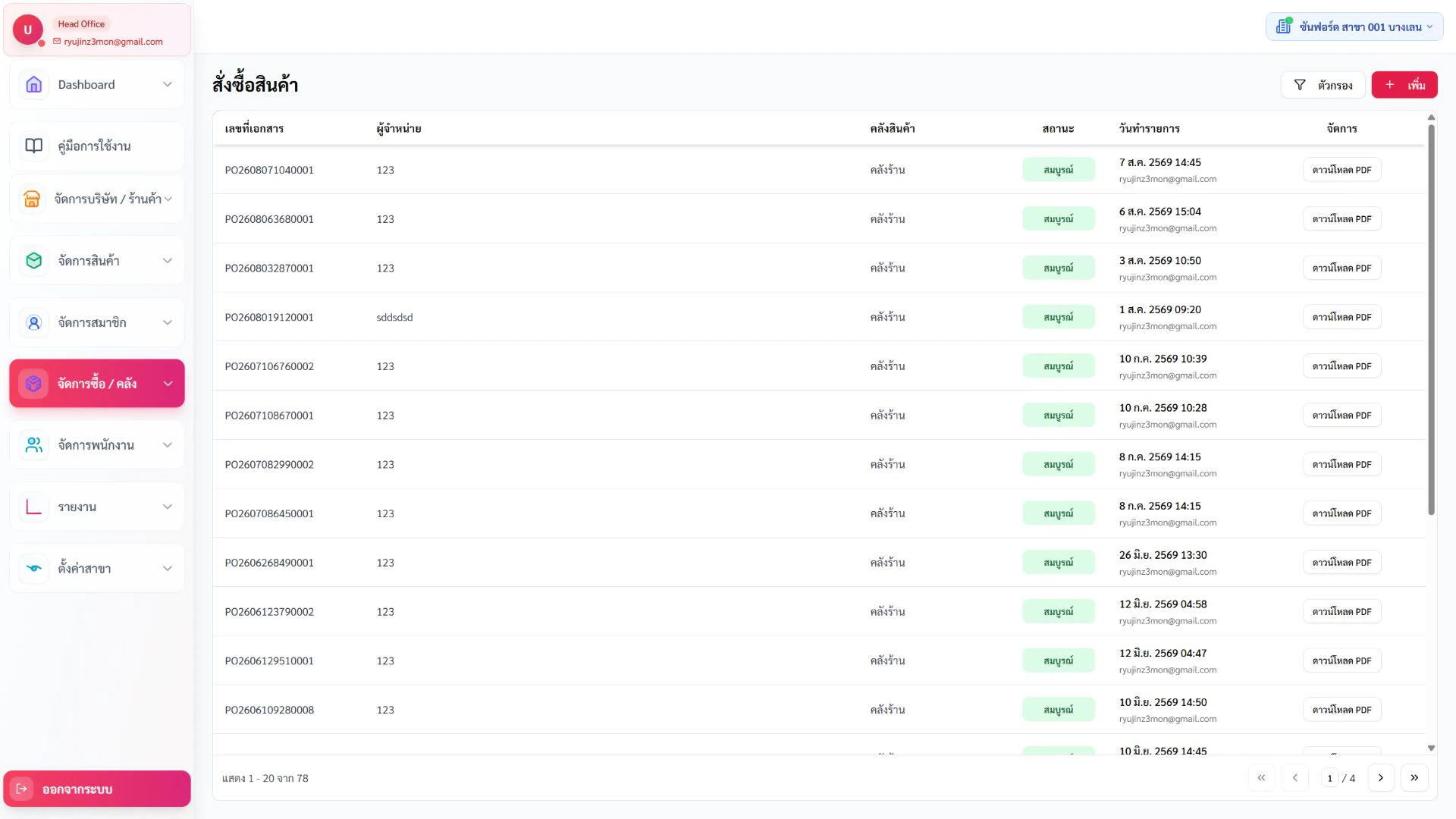Open the user manual book icon
Image resolution: width=1456 pixels, height=819 pixels.
[34, 146]
